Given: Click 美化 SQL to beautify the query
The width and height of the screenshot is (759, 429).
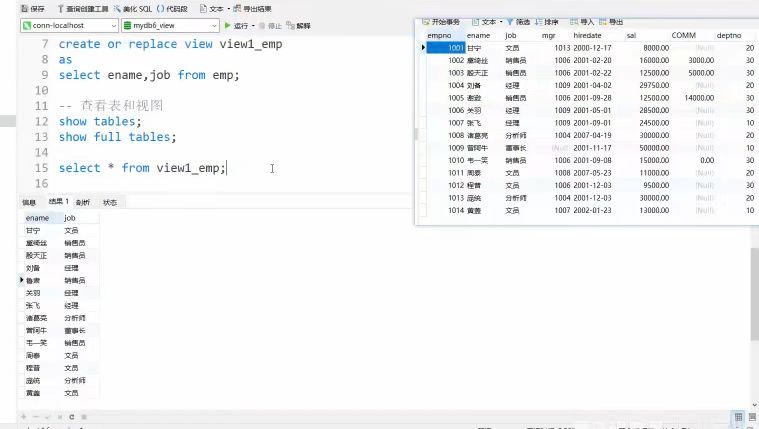Looking at the screenshot, I should click(x=133, y=9).
